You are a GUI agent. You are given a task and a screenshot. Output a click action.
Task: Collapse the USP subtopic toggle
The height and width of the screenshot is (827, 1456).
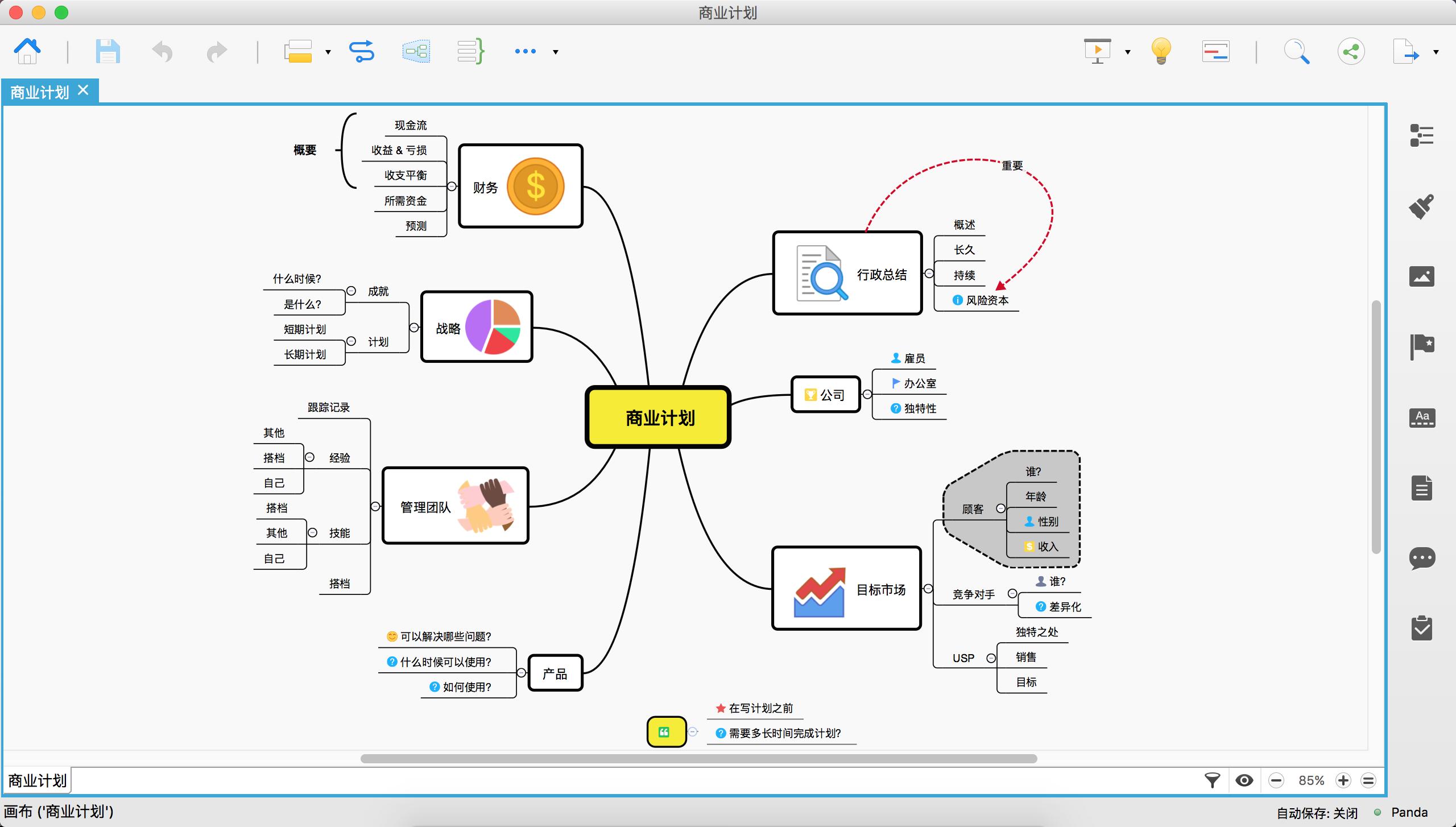[991, 658]
